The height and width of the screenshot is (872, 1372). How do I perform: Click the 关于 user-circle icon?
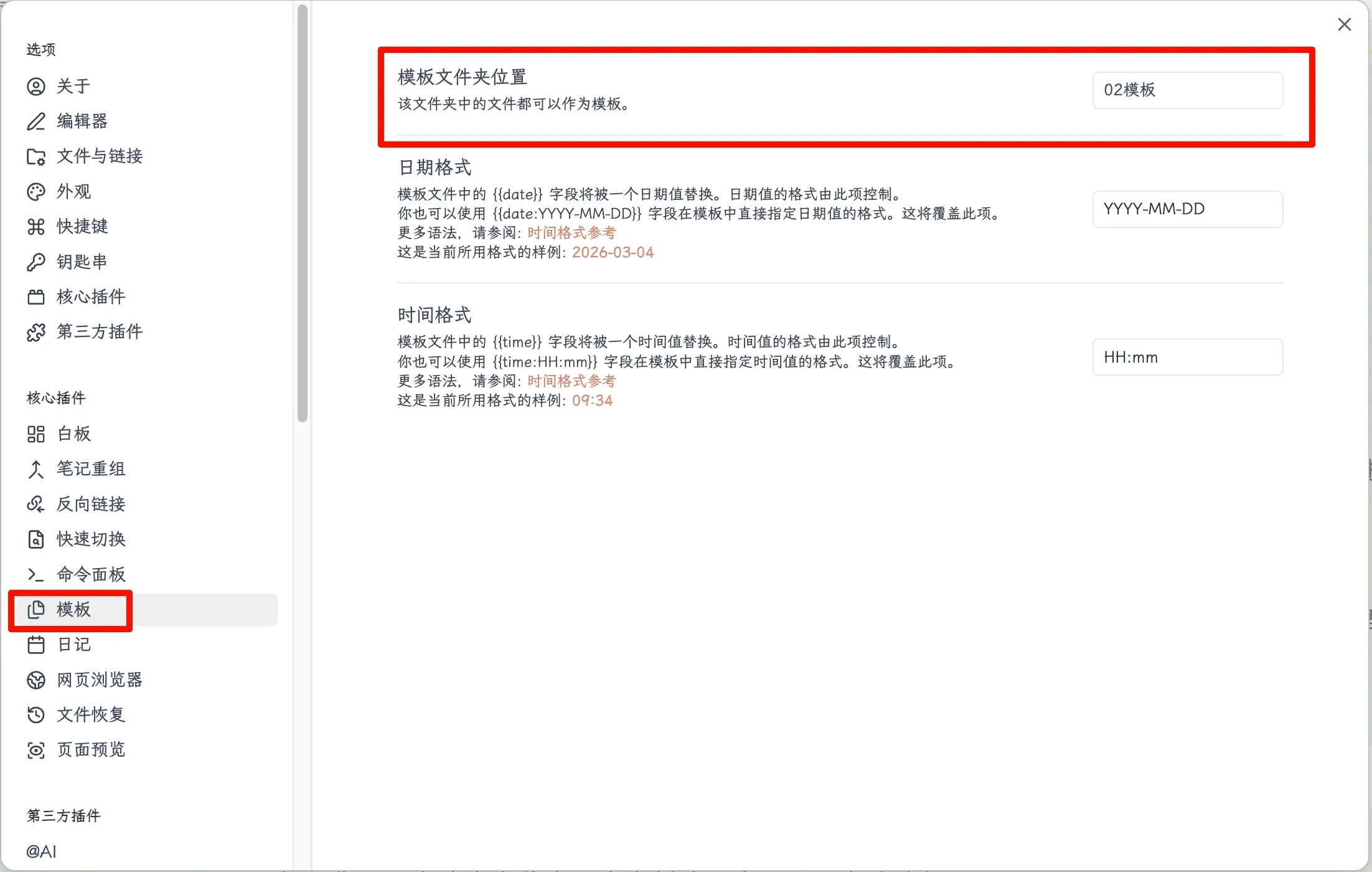(36, 86)
